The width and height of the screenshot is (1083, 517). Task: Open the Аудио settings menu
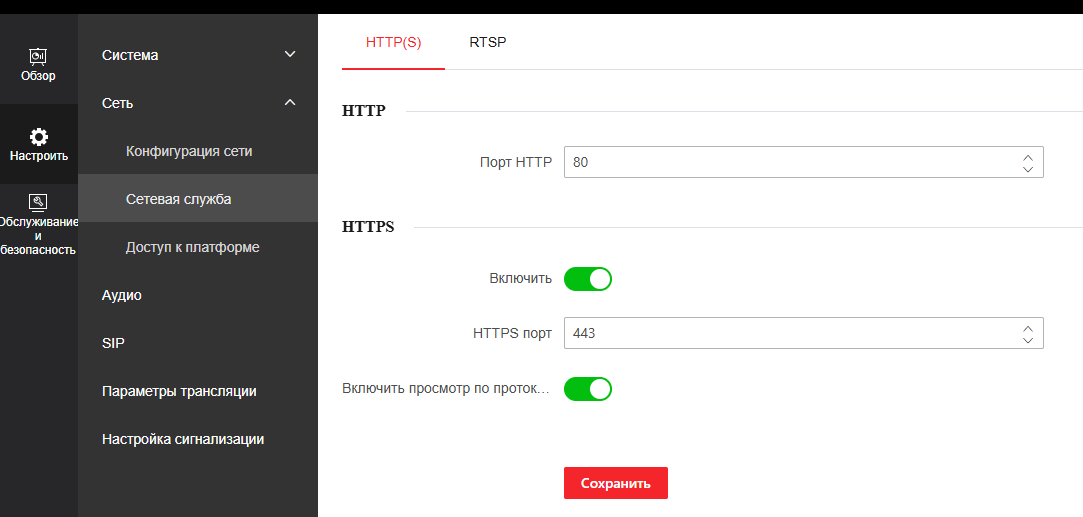(x=122, y=295)
